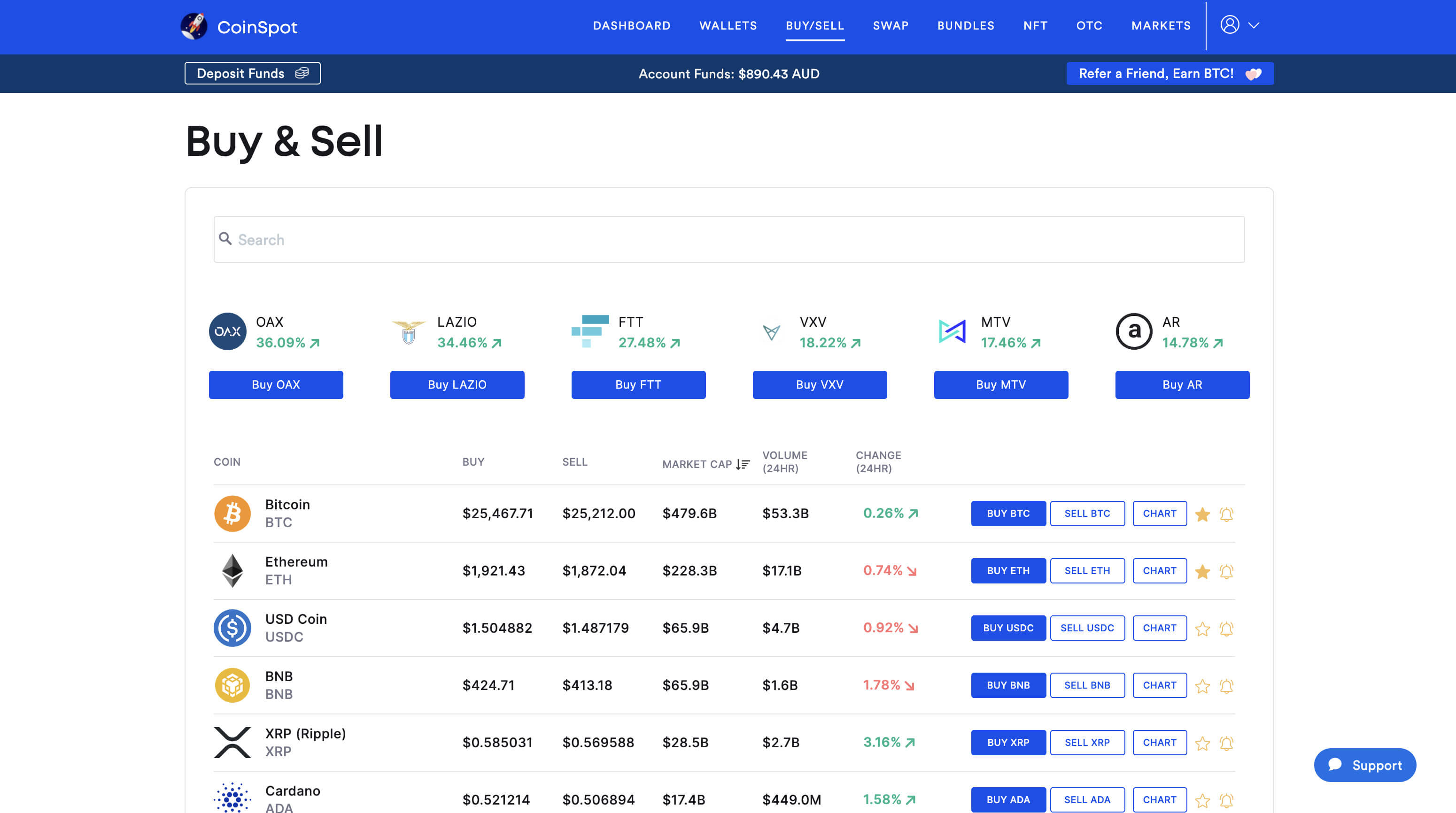This screenshot has width=1456, height=813.
Task: Expand account menu chevron arrow
Action: tap(1253, 25)
